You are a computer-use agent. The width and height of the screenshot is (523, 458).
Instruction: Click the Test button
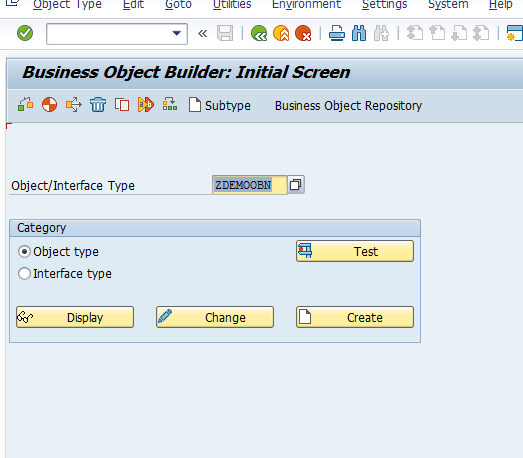[355, 251]
